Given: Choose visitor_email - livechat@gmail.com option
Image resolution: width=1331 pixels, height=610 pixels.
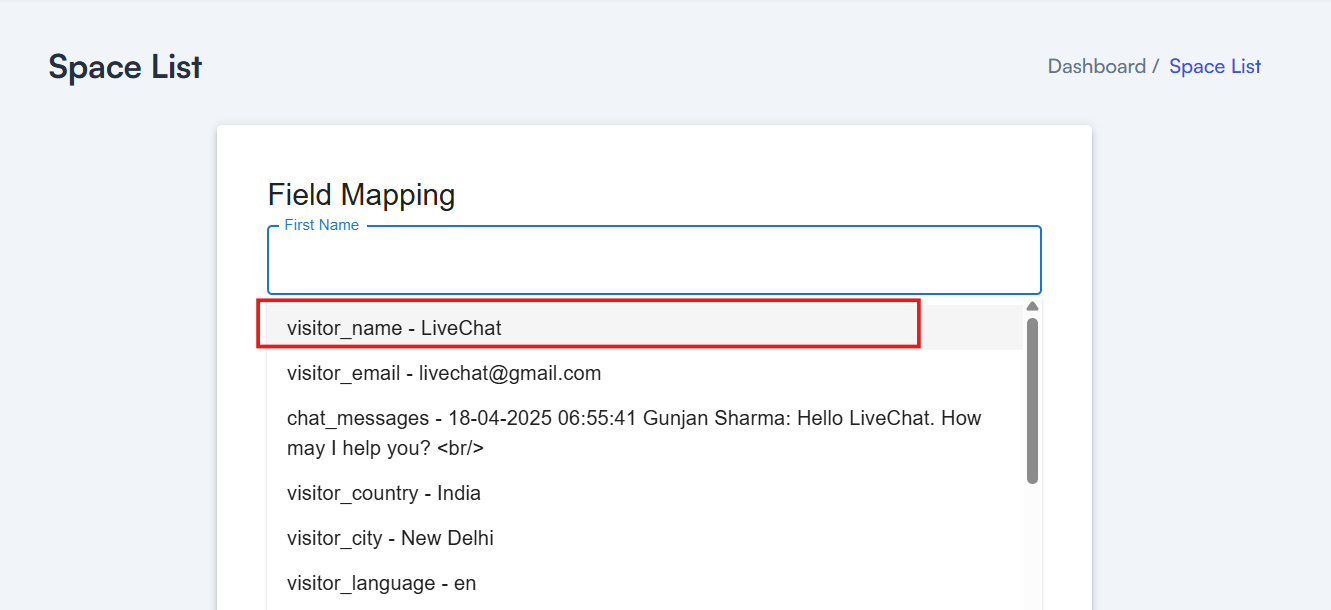Looking at the screenshot, I should tap(645, 373).
